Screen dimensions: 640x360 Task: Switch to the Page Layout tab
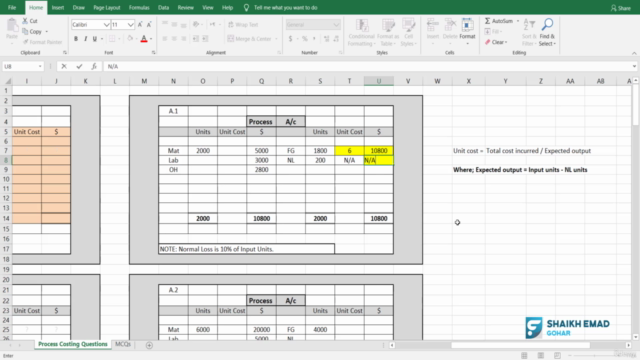(107, 7)
